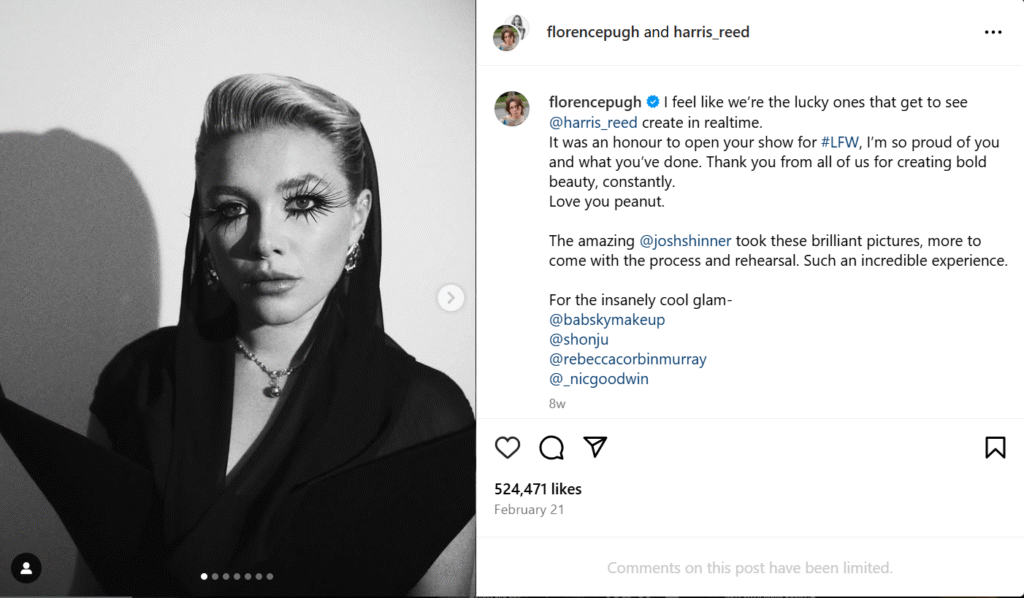Select the third carousel dot indicator
This screenshot has width=1024, height=598.
[x=227, y=576]
